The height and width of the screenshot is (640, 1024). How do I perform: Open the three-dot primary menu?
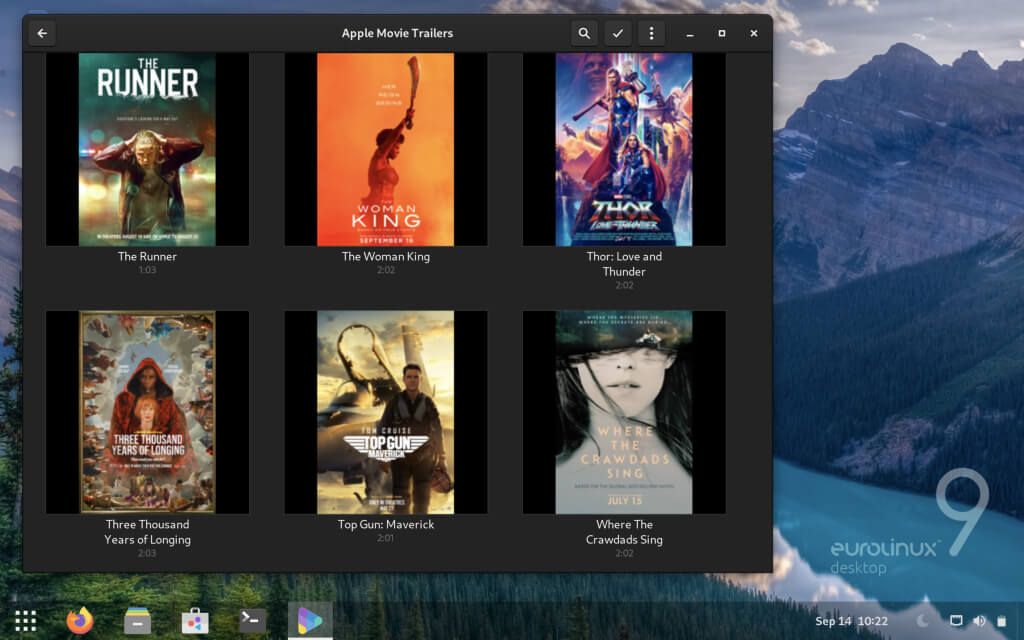651,32
